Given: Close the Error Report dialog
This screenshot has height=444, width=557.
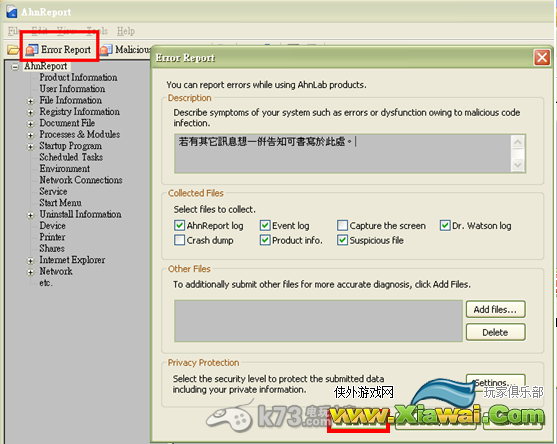Looking at the screenshot, I should click(542, 57).
